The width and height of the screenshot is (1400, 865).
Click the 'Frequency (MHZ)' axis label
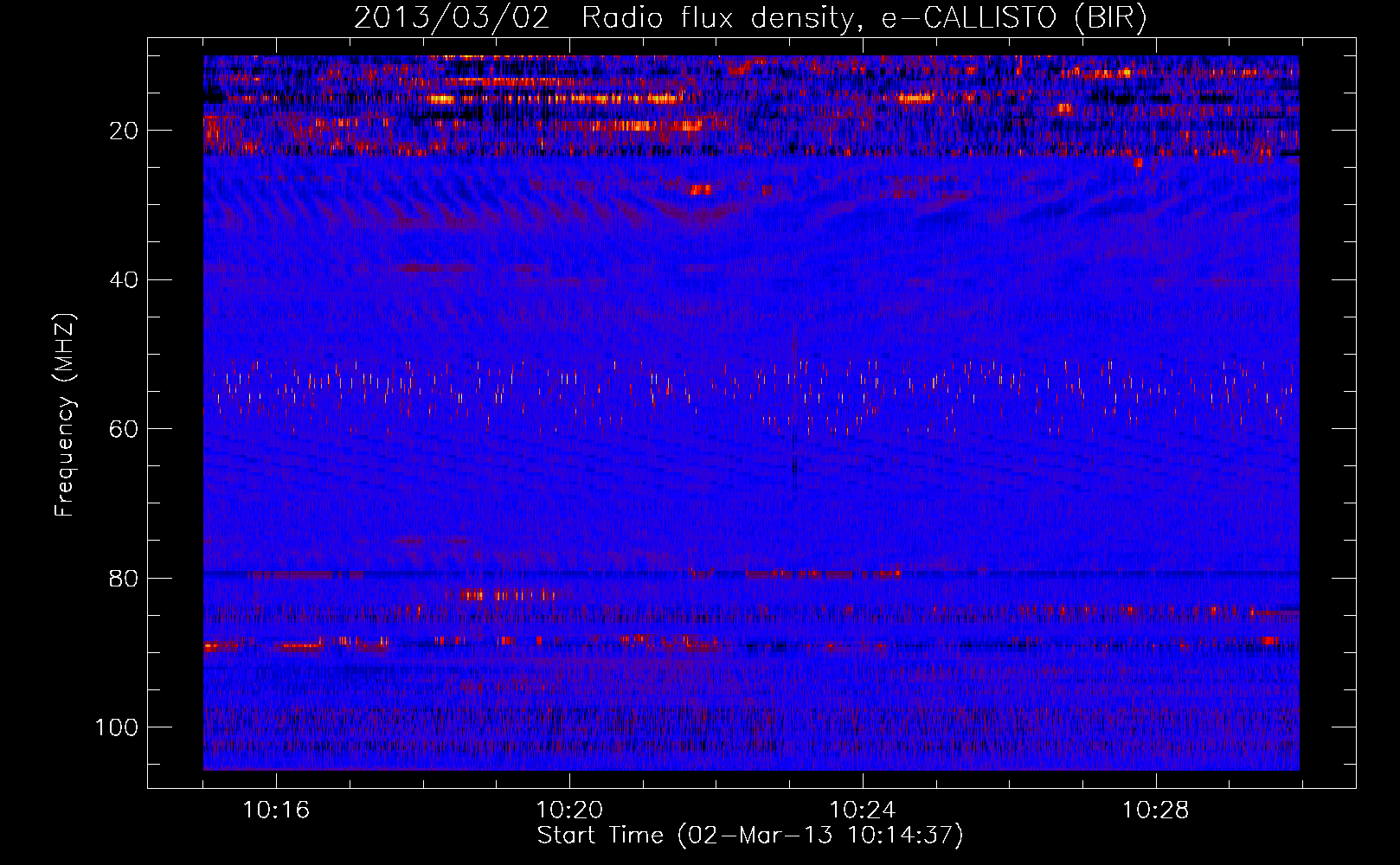click(66, 415)
